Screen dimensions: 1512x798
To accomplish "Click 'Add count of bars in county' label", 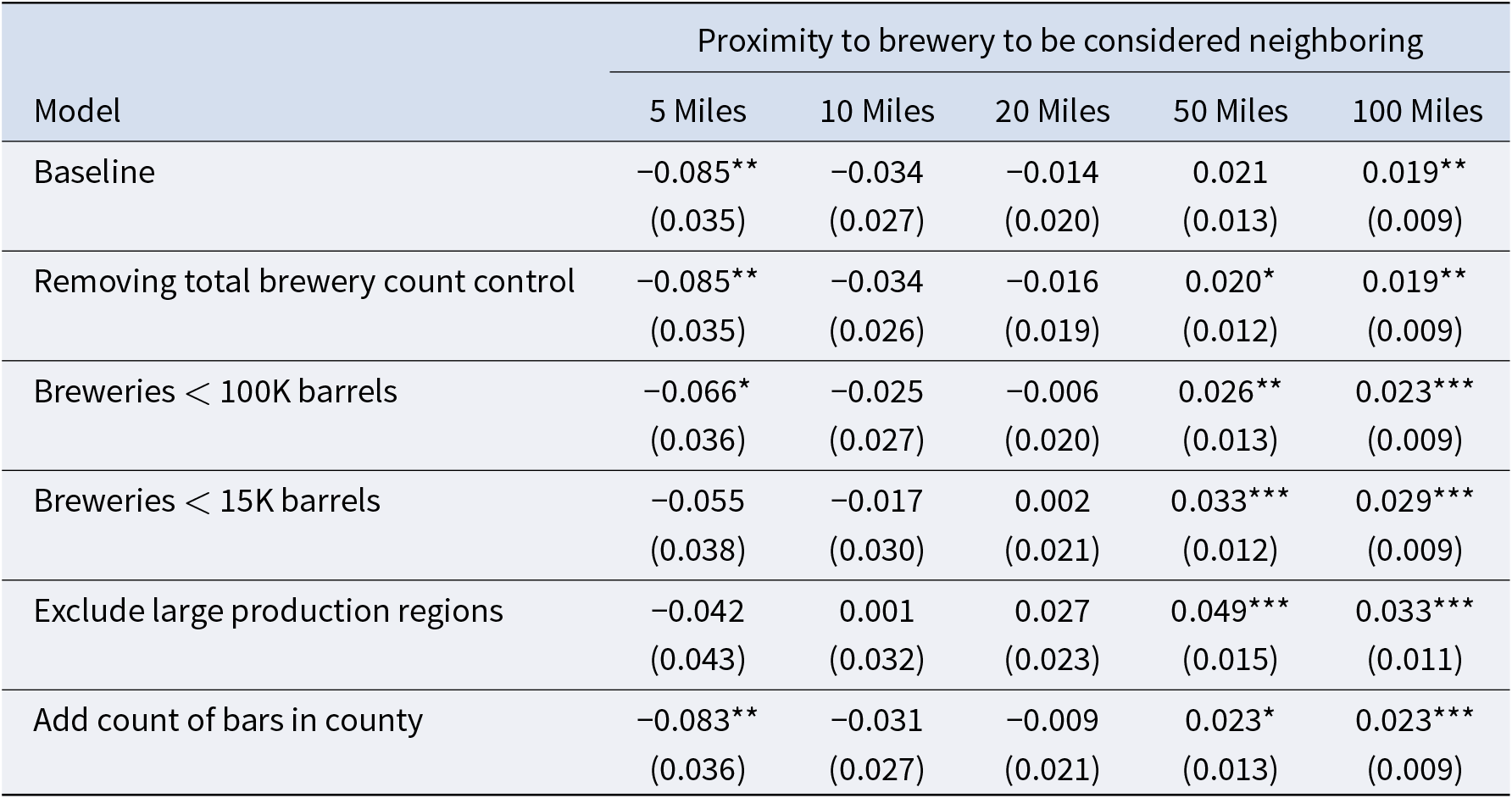I will [228, 720].
